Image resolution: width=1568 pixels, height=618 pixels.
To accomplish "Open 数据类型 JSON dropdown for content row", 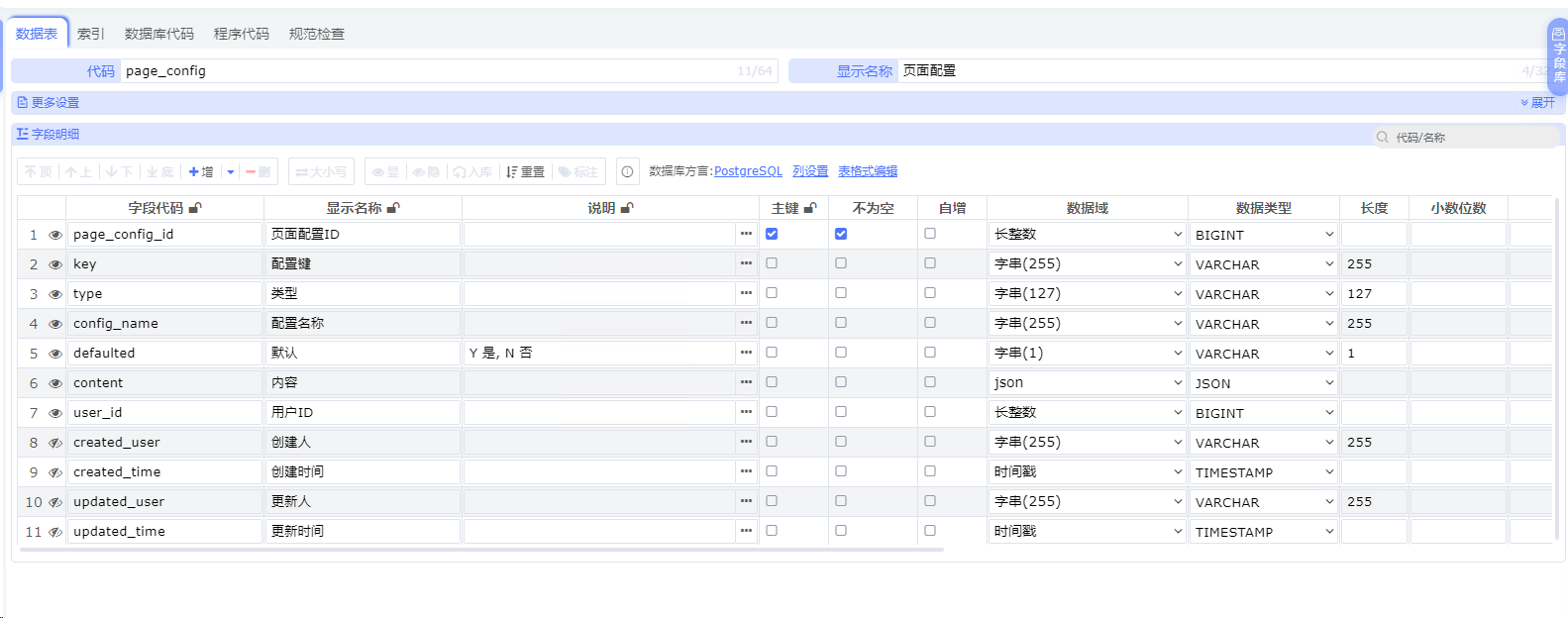I will [x=1264, y=383].
